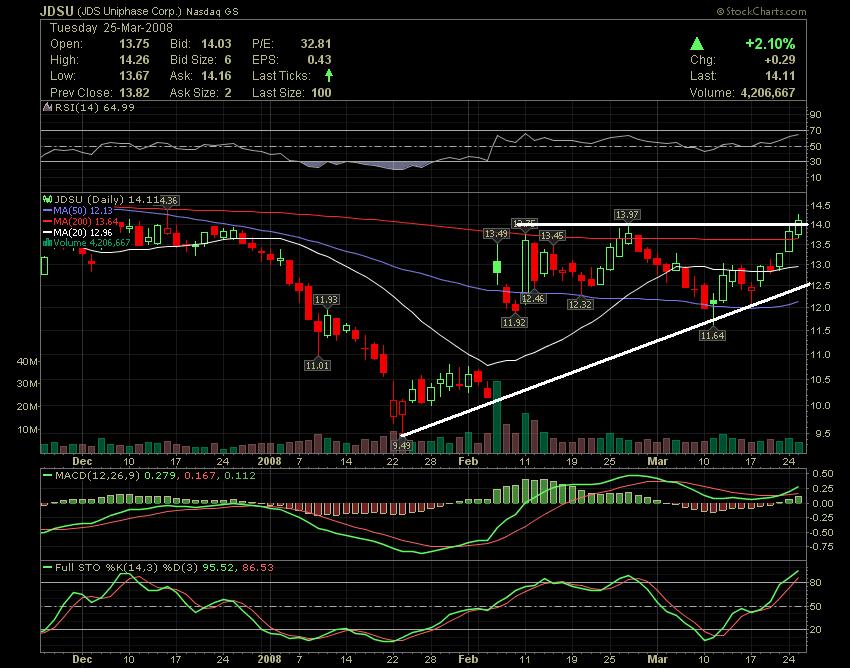
Task: Click the Feb label under the volume bars
Action: [x=468, y=461]
